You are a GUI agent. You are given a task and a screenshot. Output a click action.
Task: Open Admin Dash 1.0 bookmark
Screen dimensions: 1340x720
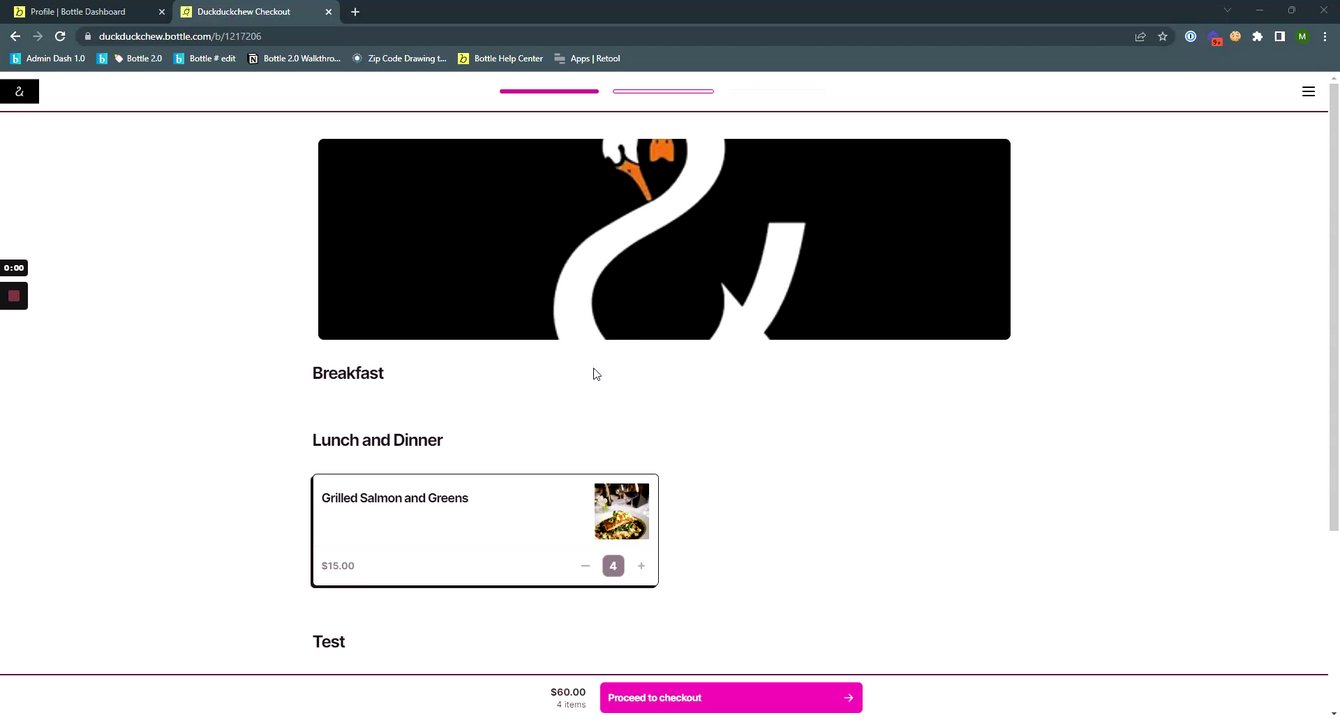click(47, 59)
